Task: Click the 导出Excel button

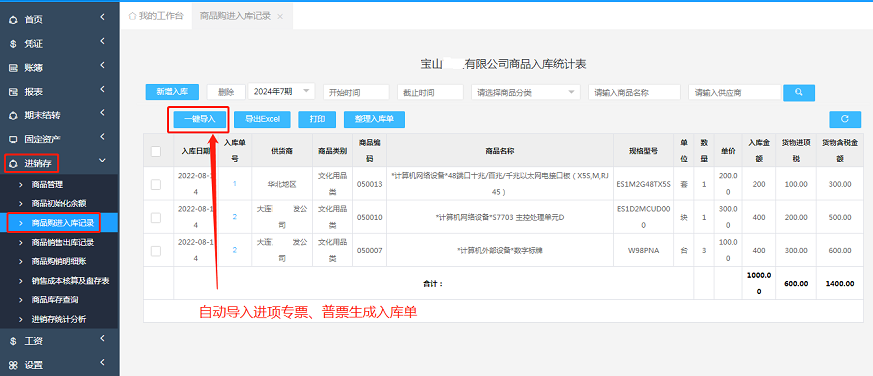Action: pyautogui.click(x=262, y=119)
